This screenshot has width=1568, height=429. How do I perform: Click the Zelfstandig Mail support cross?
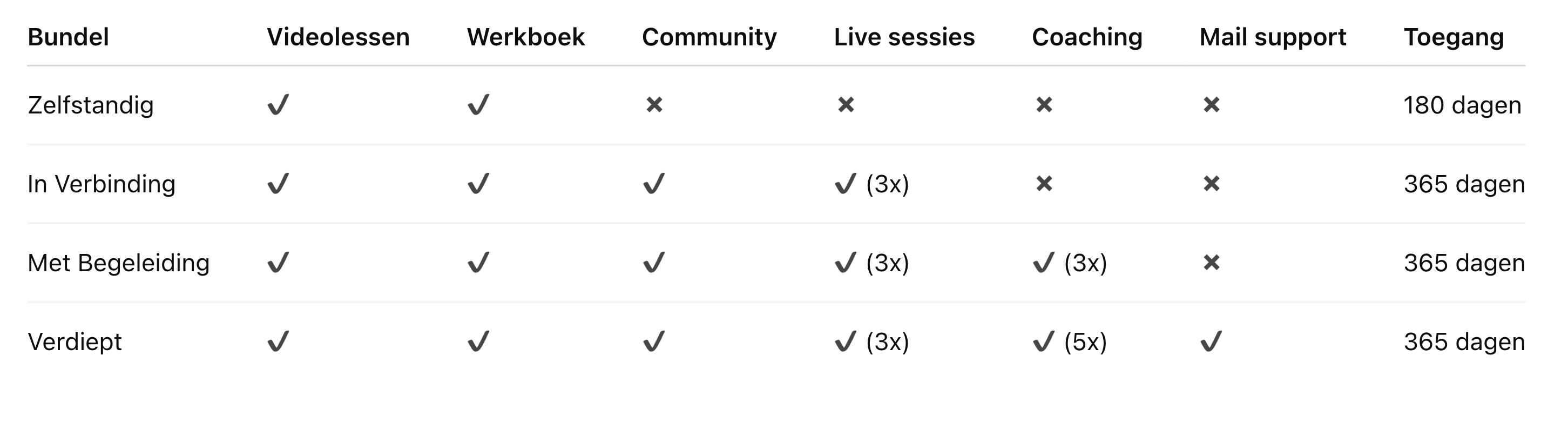pos(1211,105)
